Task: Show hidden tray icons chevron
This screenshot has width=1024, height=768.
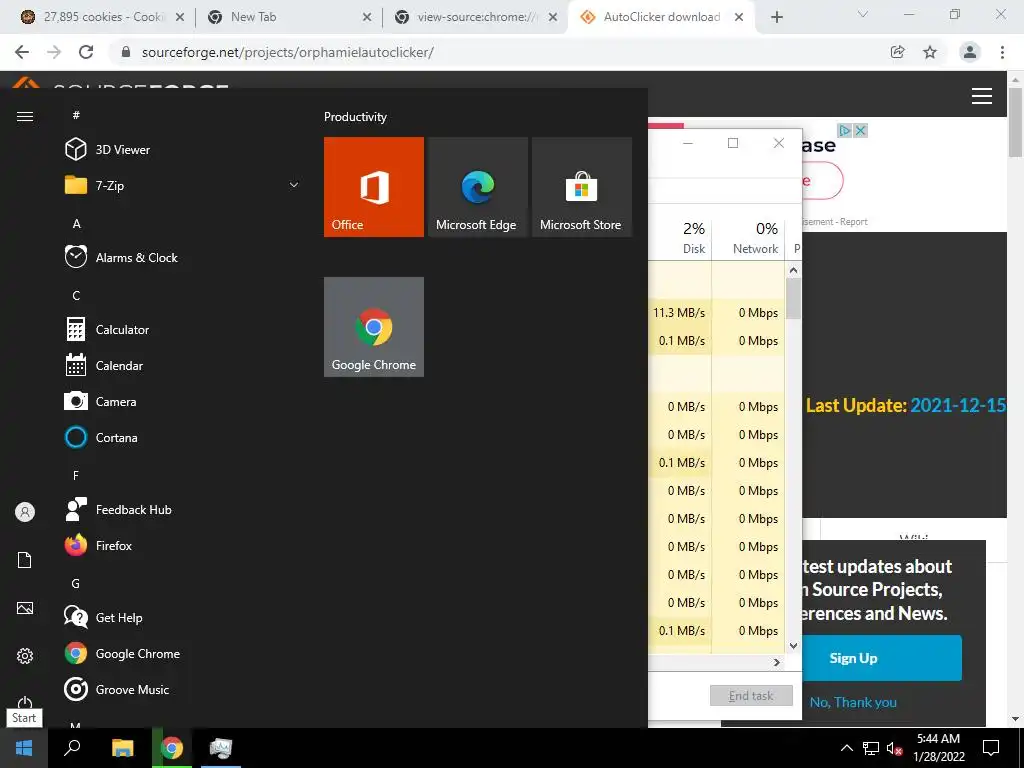Action: point(846,748)
